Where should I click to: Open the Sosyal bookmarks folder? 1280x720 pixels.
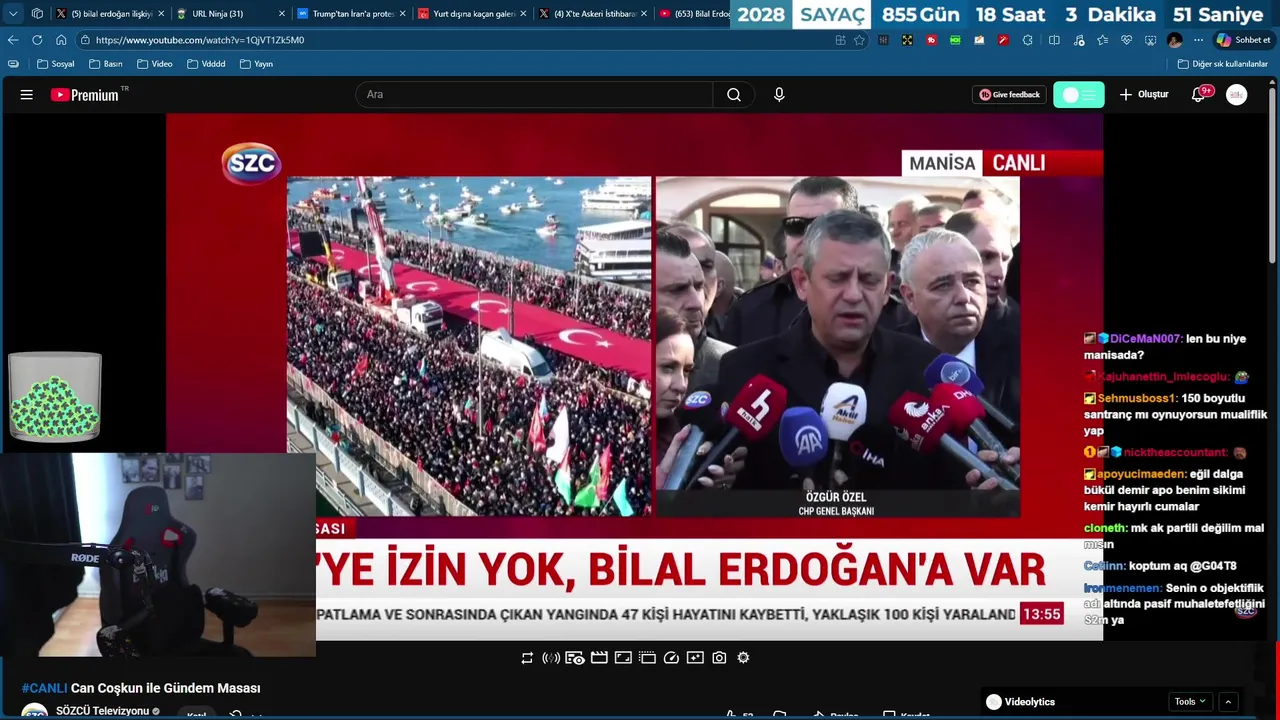55,64
